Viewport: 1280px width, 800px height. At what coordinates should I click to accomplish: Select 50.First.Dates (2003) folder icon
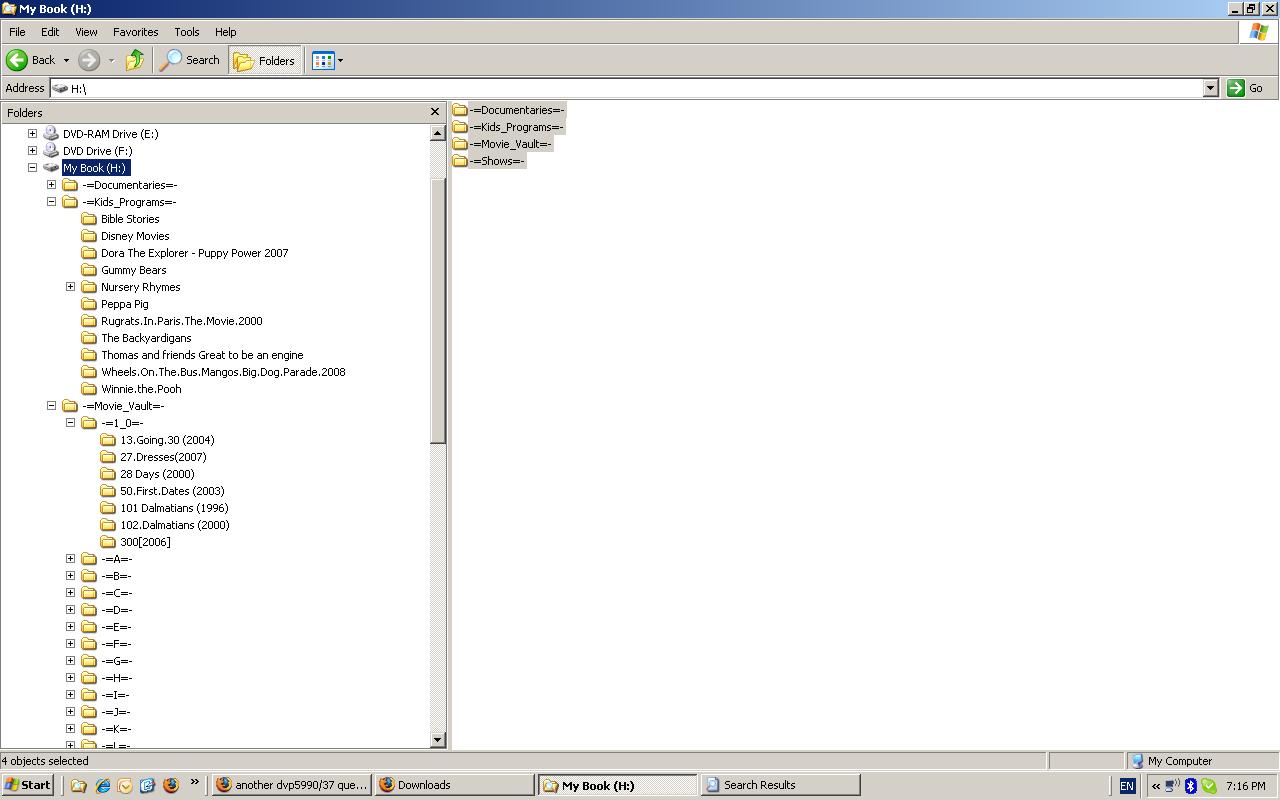[x=108, y=491]
